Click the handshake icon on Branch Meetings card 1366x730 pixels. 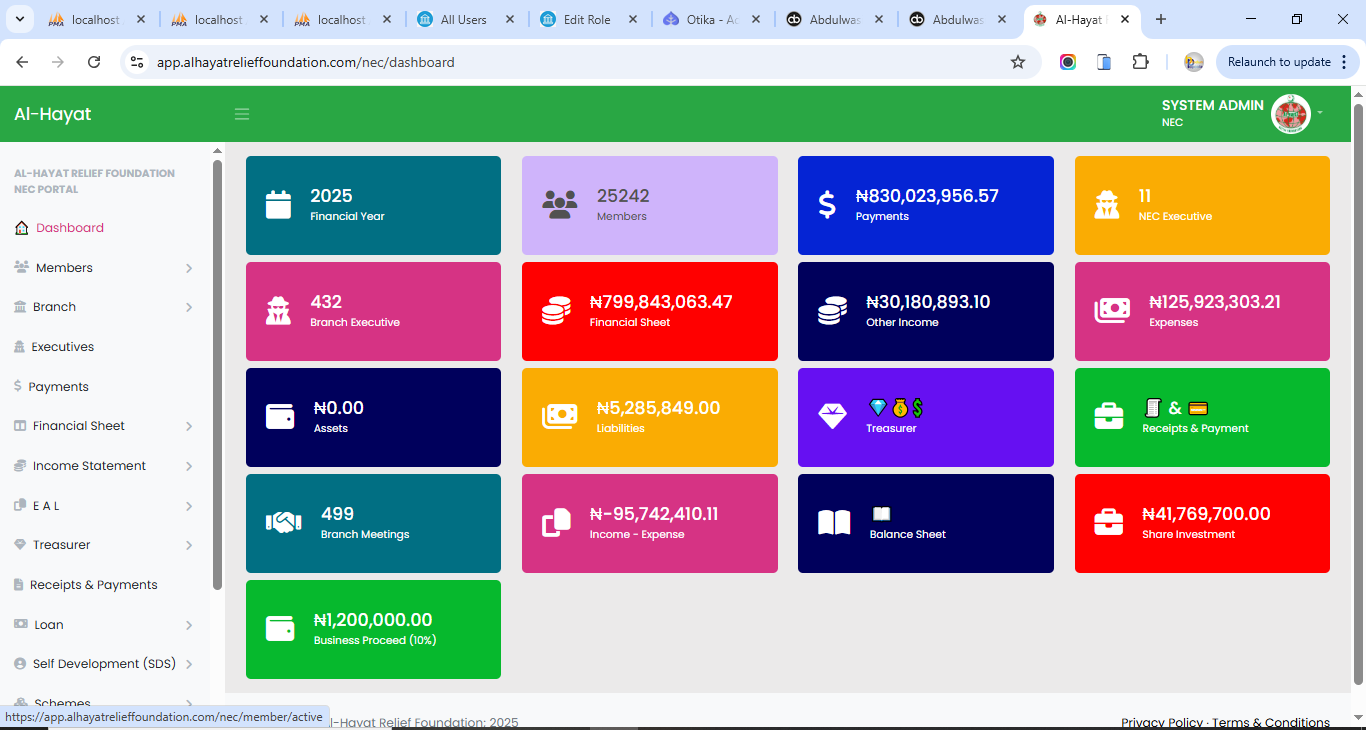coord(284,523)
